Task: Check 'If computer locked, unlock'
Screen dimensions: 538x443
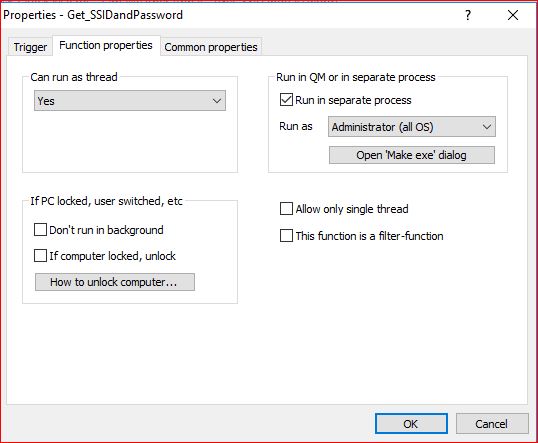Action: (x=40, y=256)
